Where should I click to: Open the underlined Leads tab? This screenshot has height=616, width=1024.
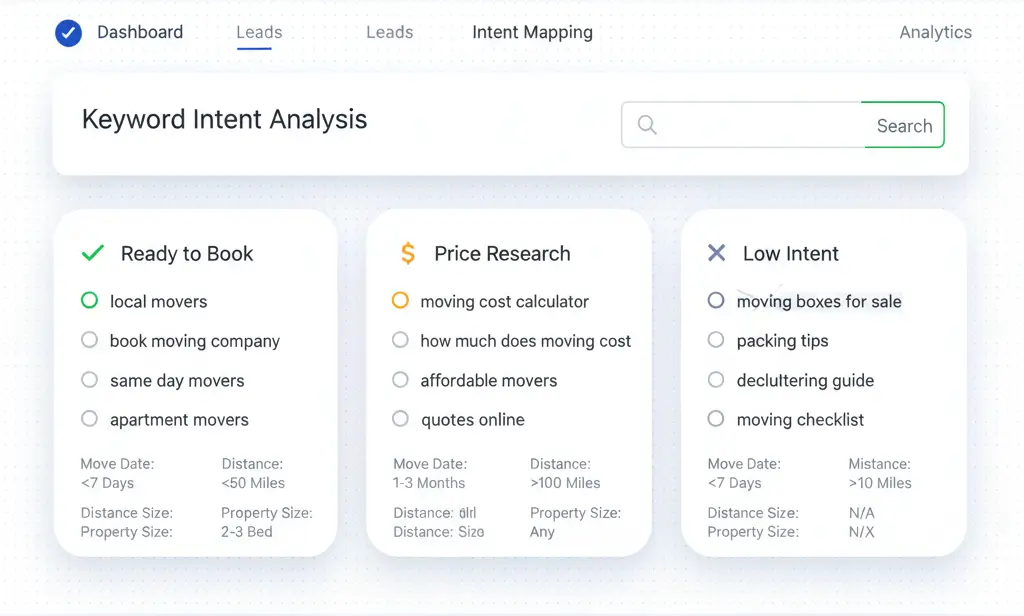click(x=259, y=33)
